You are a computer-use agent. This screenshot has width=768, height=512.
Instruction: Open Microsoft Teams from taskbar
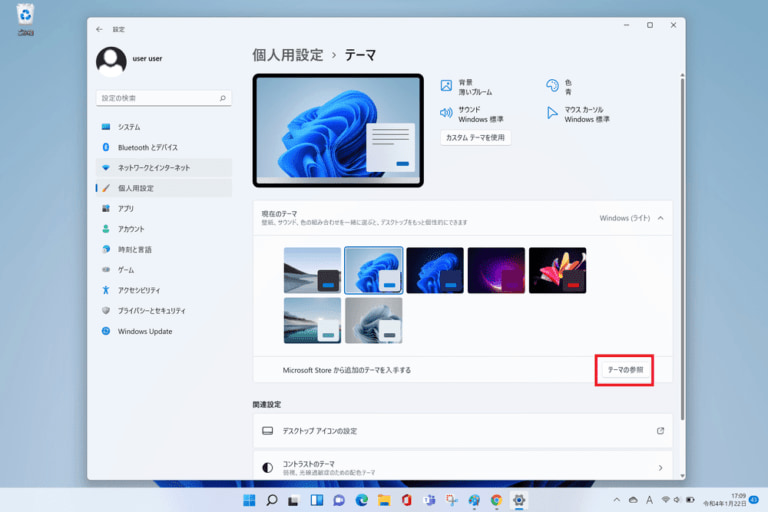pyautogui.click(x=429, y=500)
